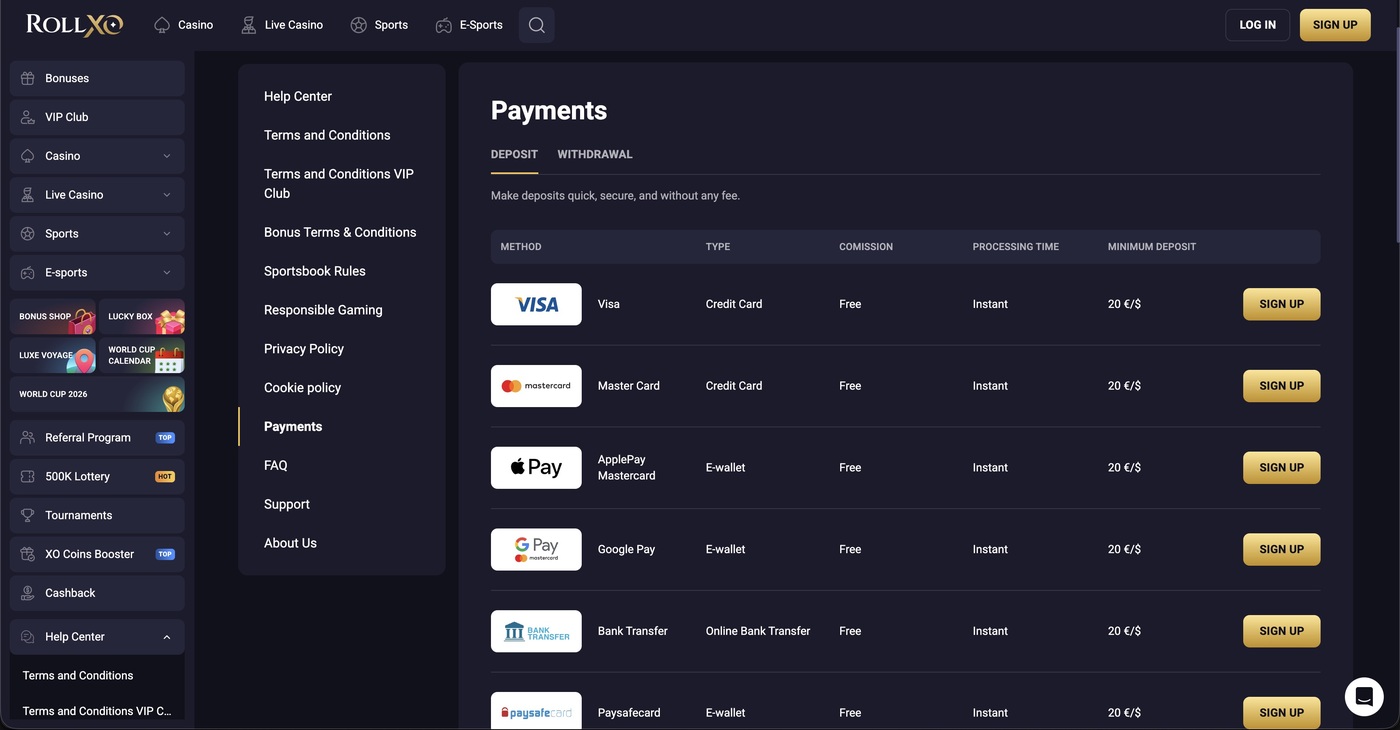The image size is (1400, 730).
Task: Click Sign Up in the Google Pay row
Action: pyautogui.click(x=1281, y=549)
